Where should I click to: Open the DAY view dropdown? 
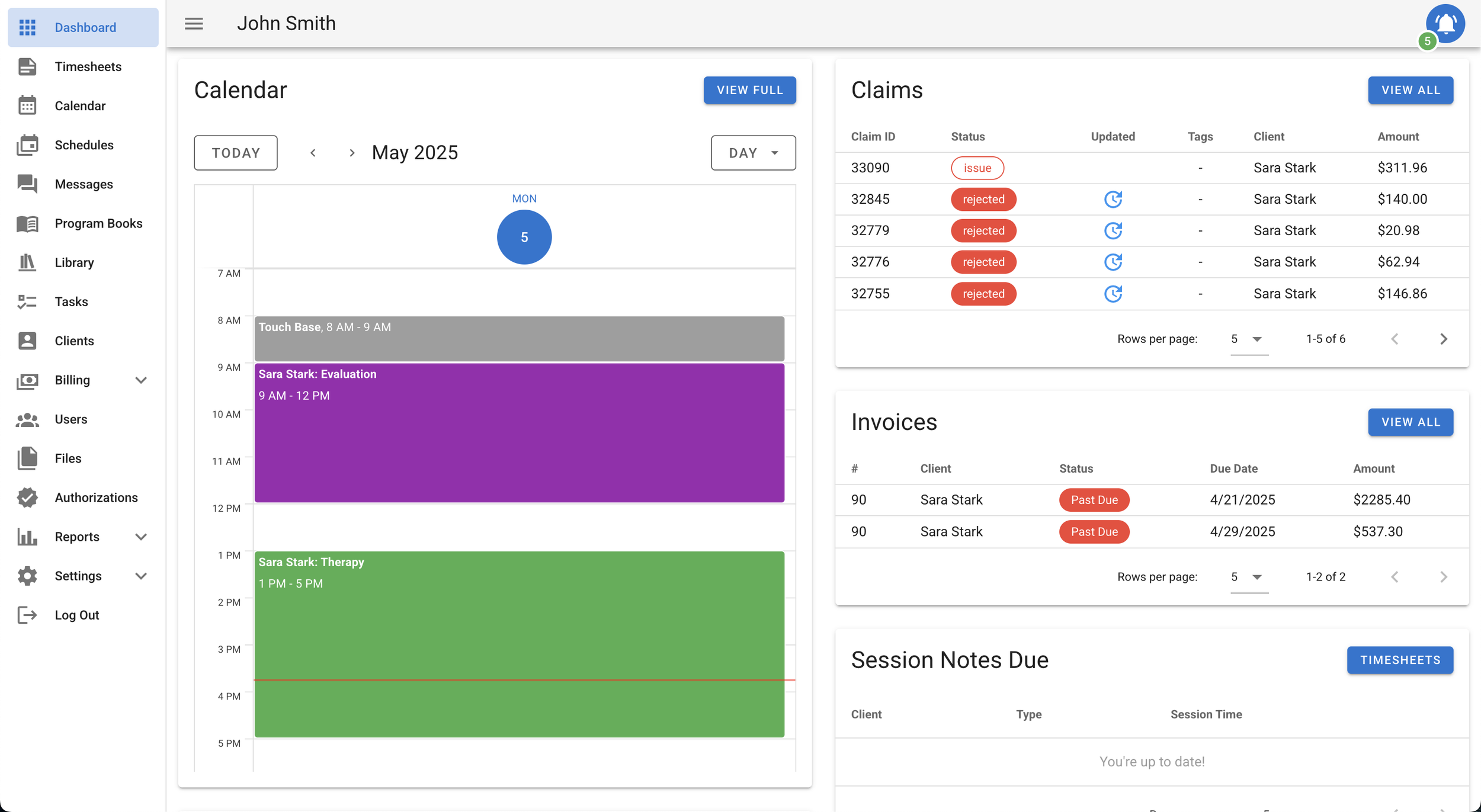[753, 153]
